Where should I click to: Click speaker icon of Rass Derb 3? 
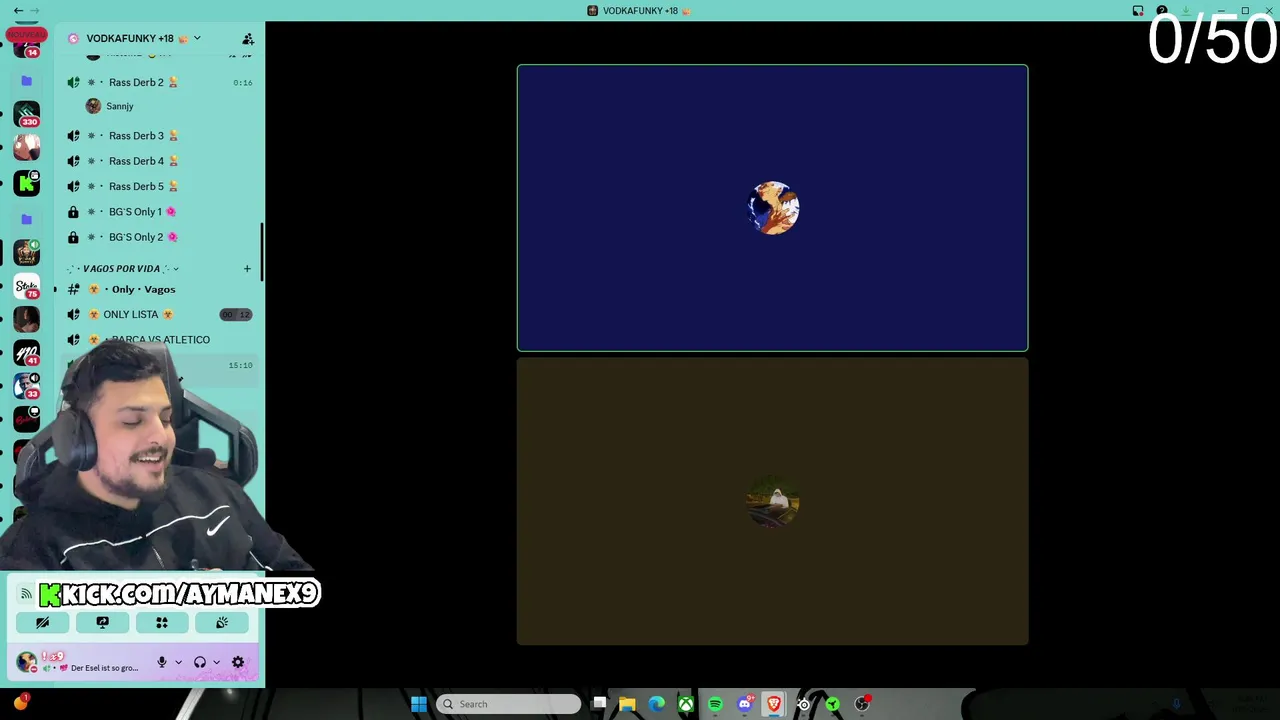pos(73,135)
